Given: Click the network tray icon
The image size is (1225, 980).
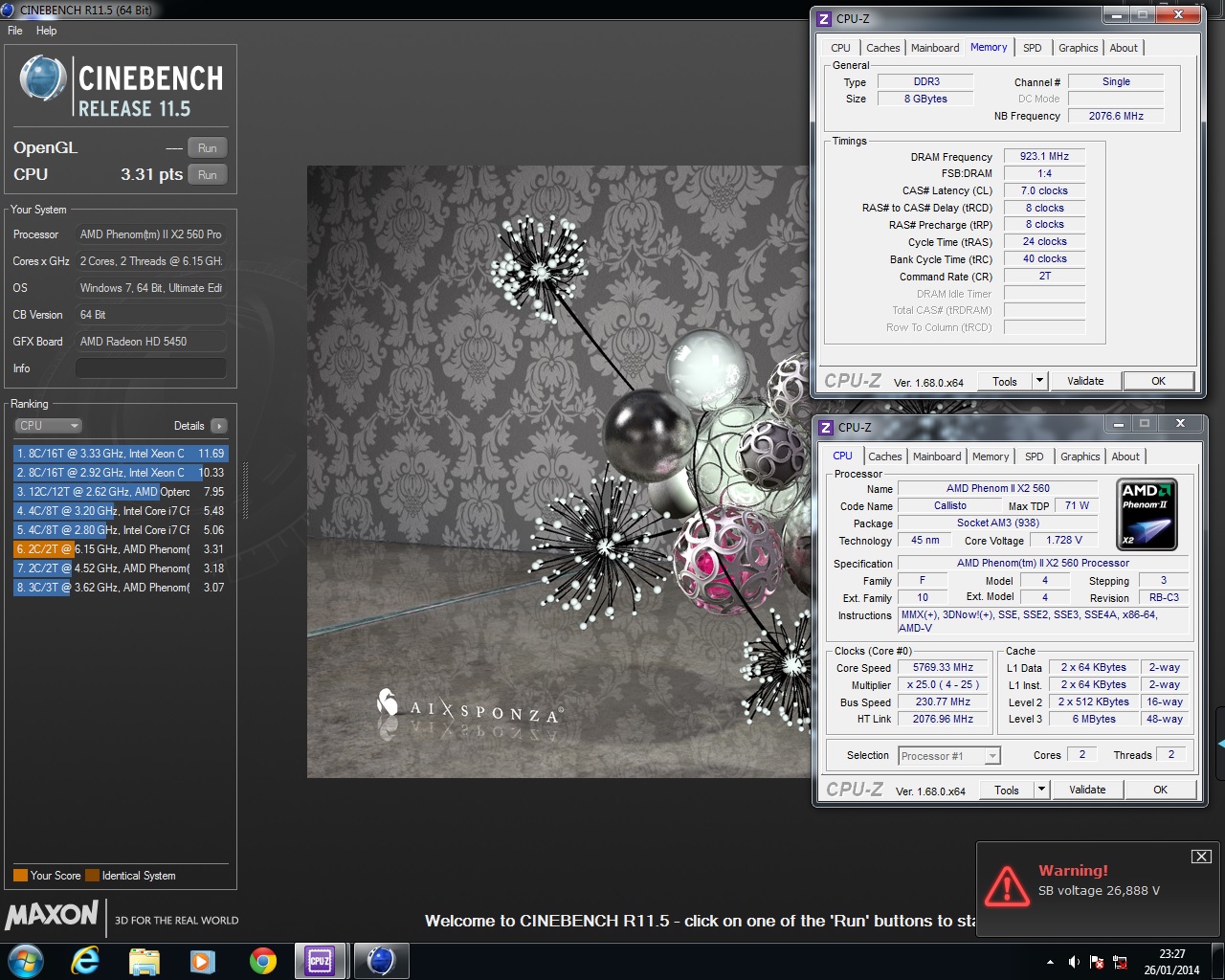Looking at the screenshot, I should (1120, 962).
